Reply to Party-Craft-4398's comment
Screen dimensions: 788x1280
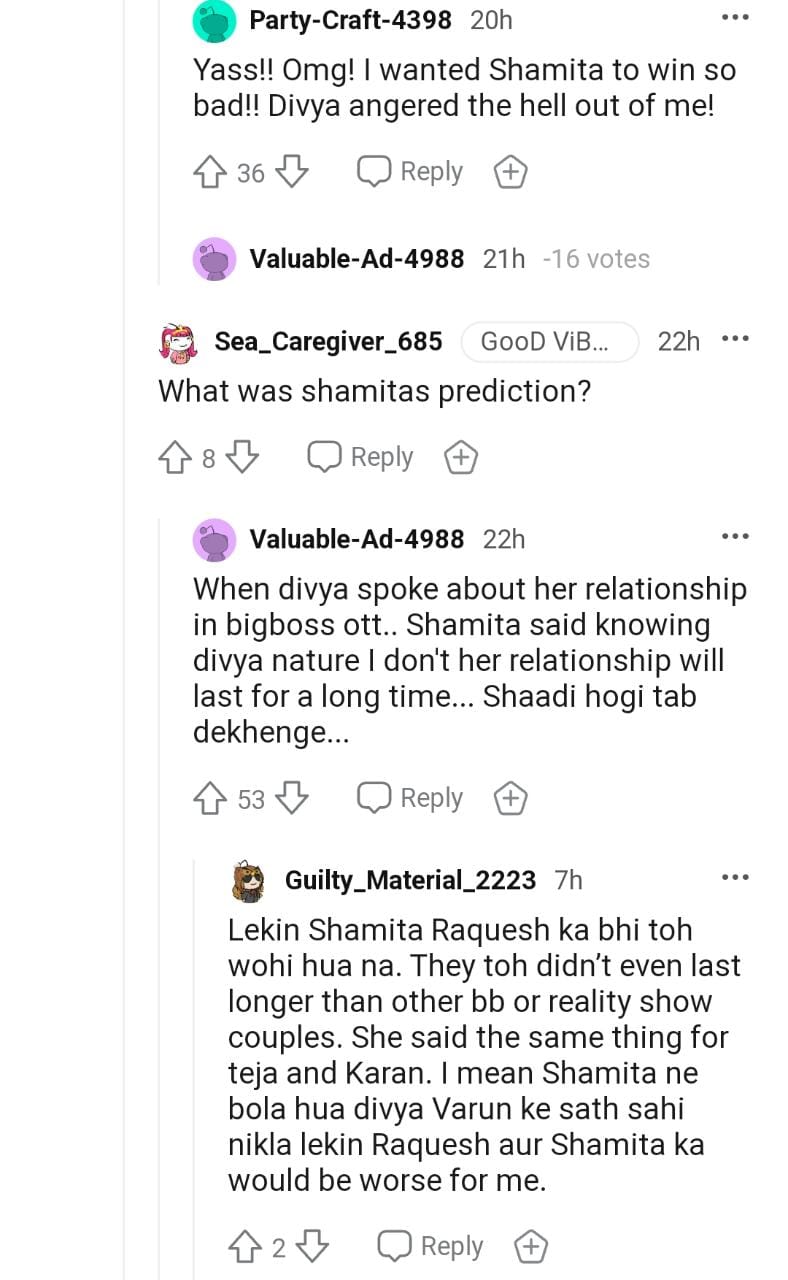pyautogui.click(x=411, y=172)
